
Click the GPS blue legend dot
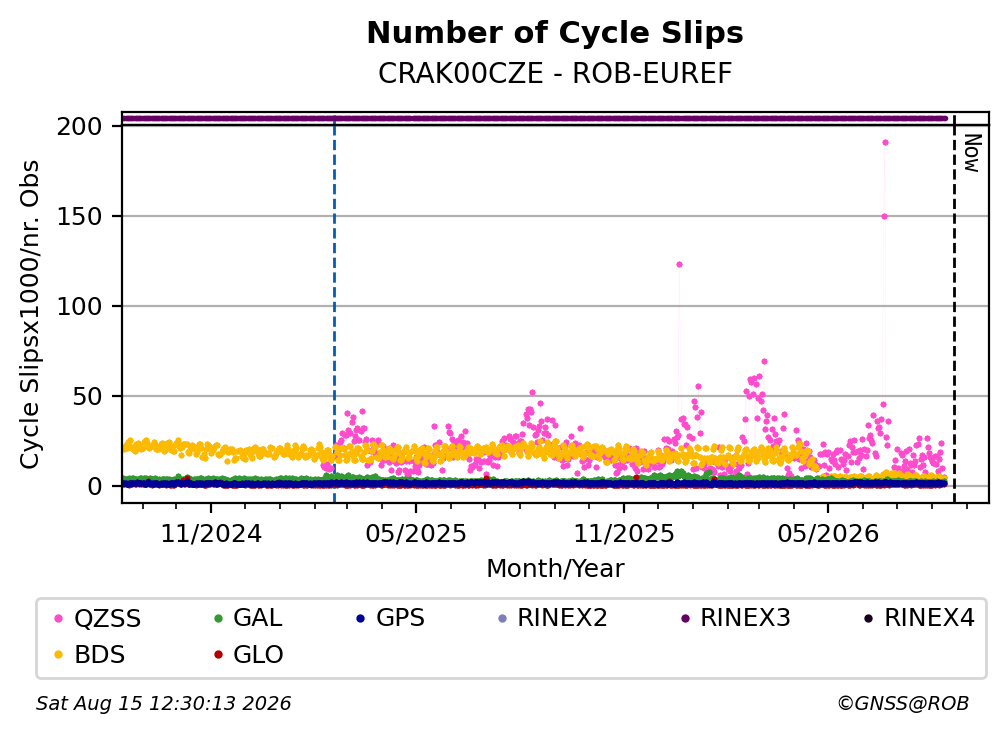(x=361, y=618)
